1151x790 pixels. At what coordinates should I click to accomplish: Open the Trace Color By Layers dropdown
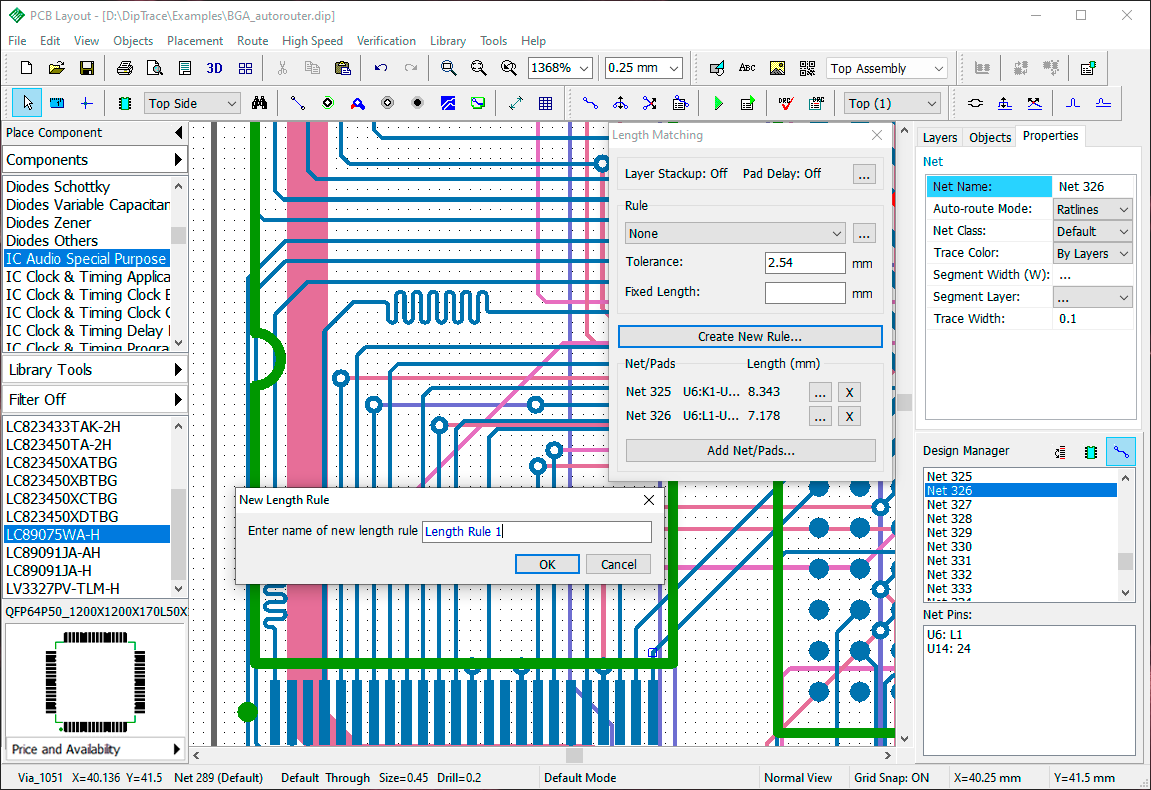[1092, 253]
